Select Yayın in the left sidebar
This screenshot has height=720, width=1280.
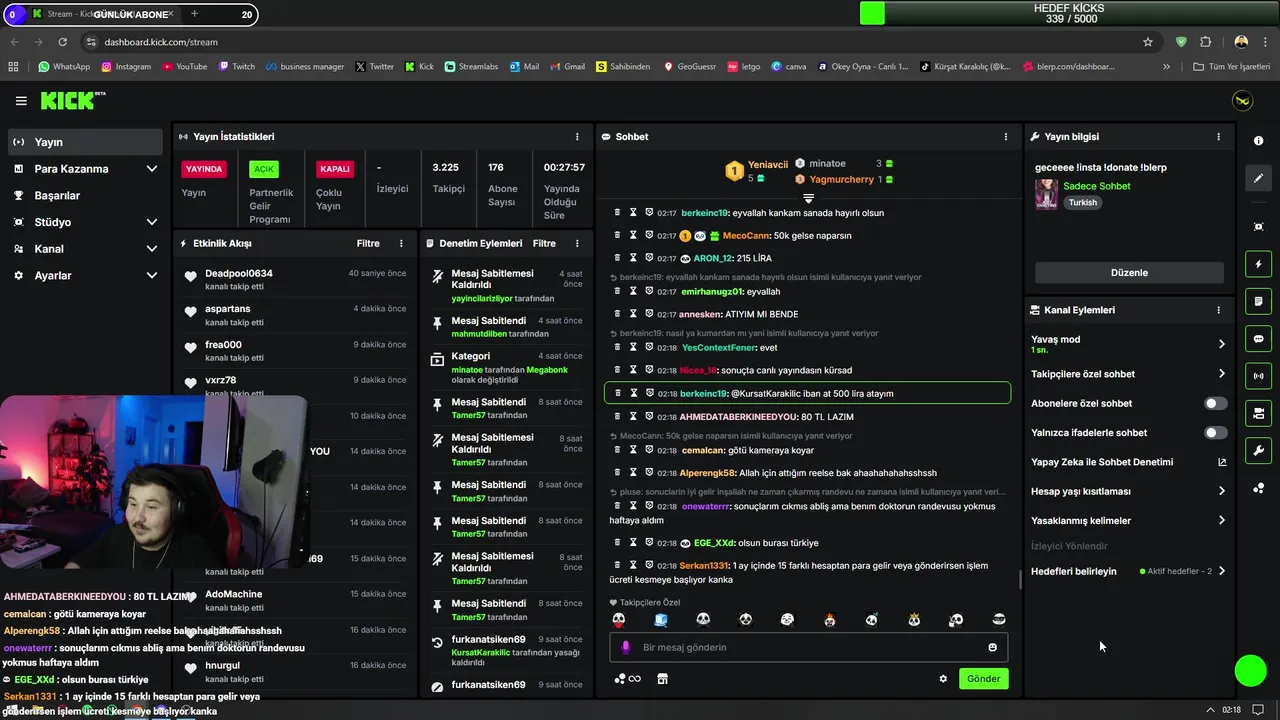(x=84, y=142)
